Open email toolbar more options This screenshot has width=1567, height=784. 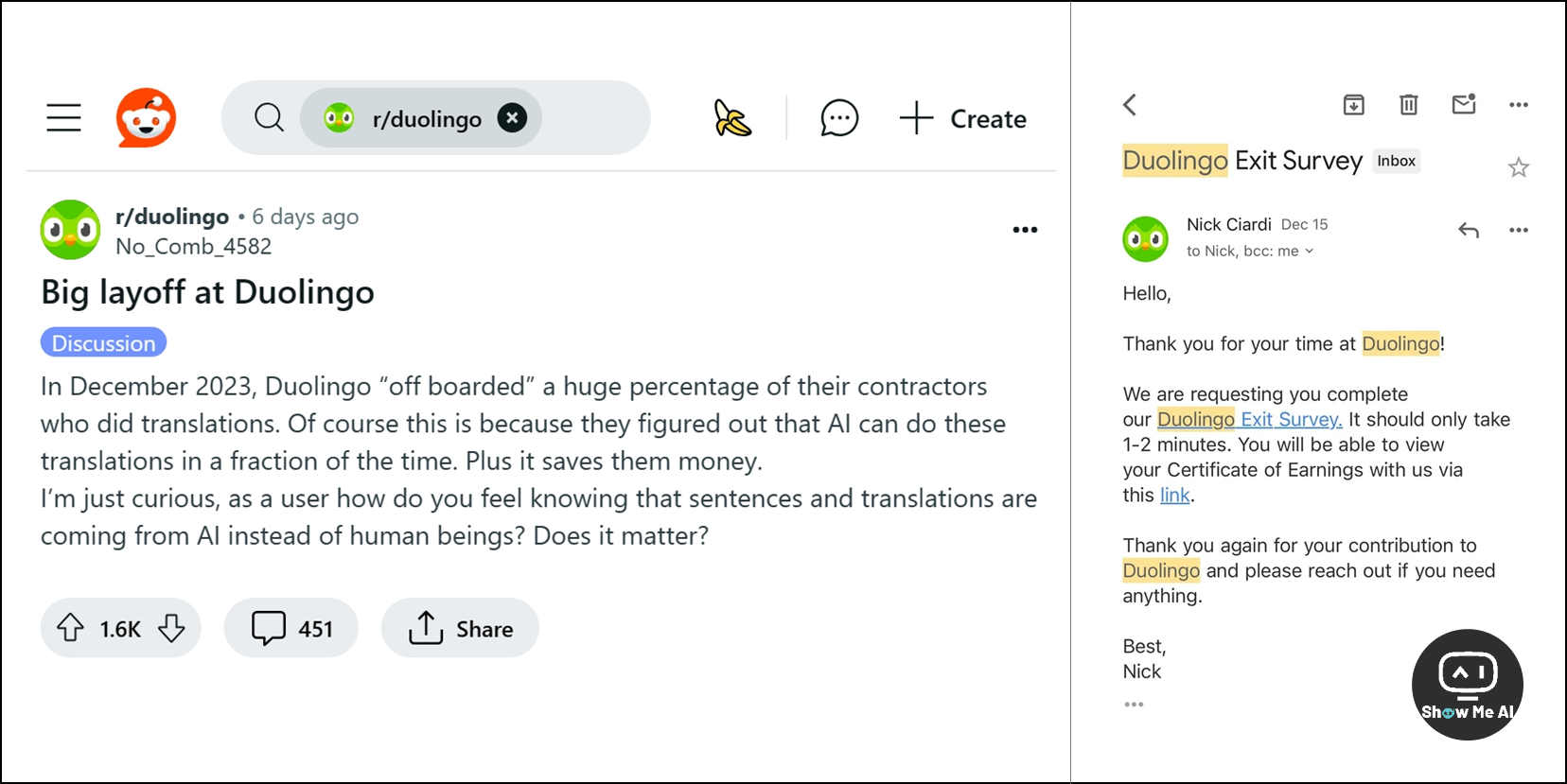(x=1519, y=105)
